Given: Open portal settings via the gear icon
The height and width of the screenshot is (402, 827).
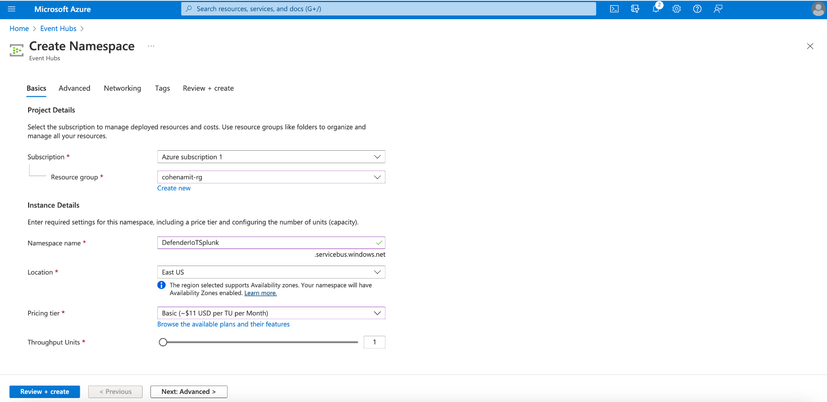Looking at the screenshot, I should click(x=677, y=9).
